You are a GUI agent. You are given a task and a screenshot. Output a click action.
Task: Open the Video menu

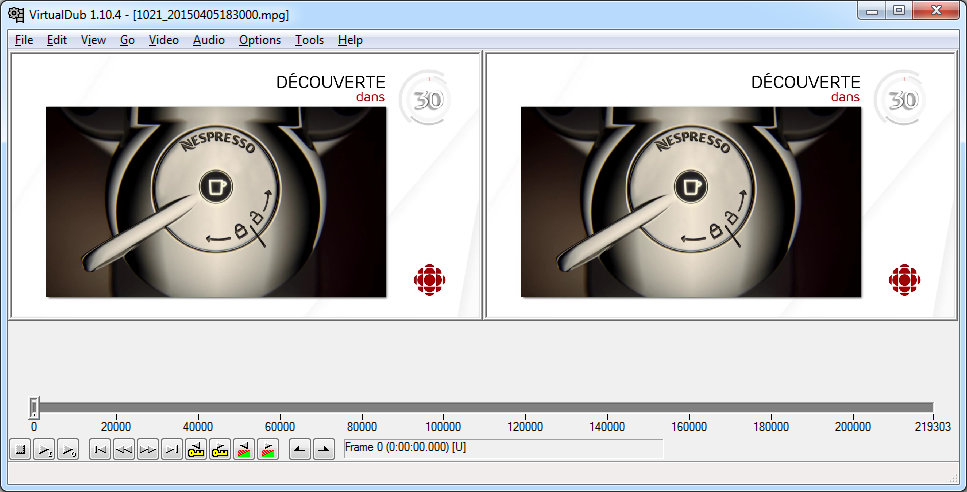(x=163, y=40)
